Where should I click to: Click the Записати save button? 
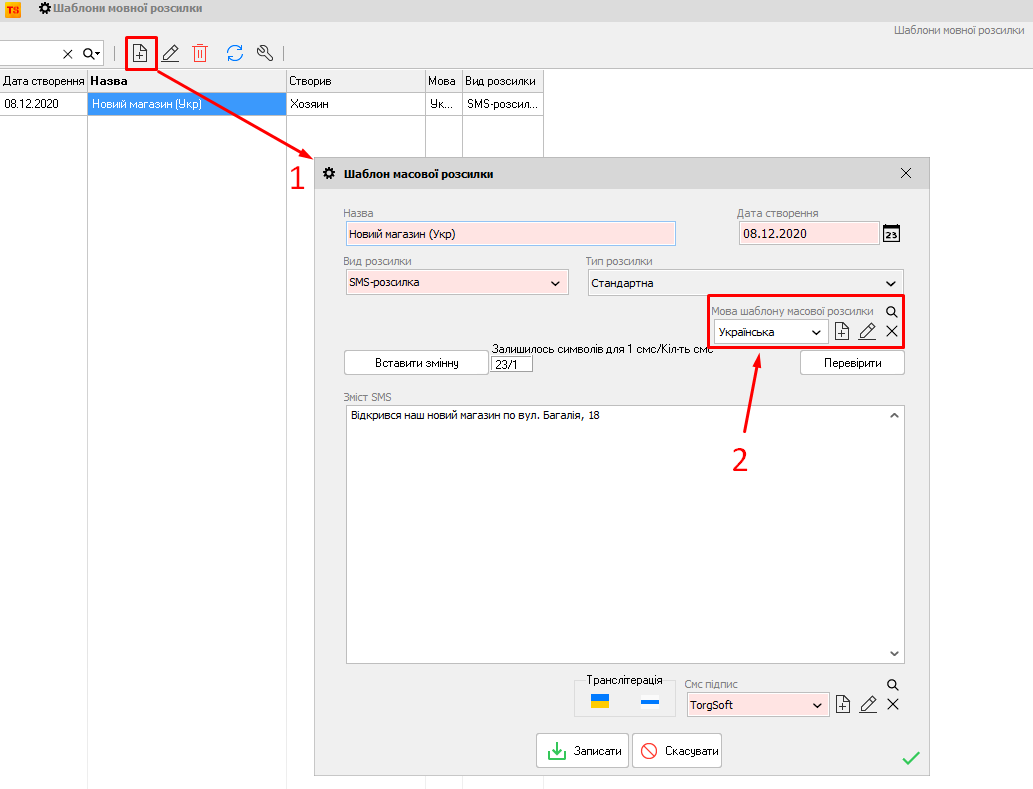click(584, 751)
